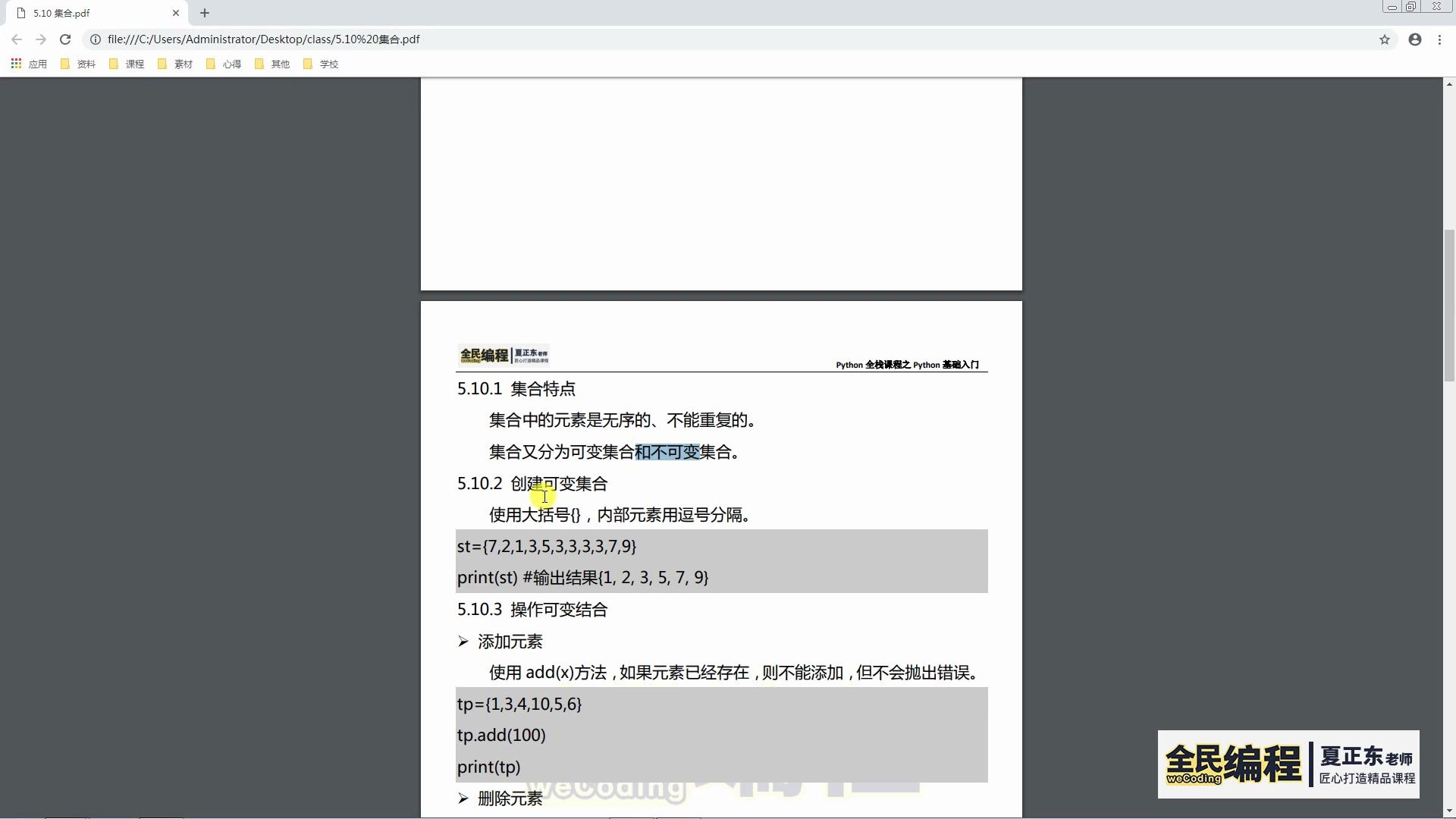Open the 应用 apps shortcut

click(30, 64)
